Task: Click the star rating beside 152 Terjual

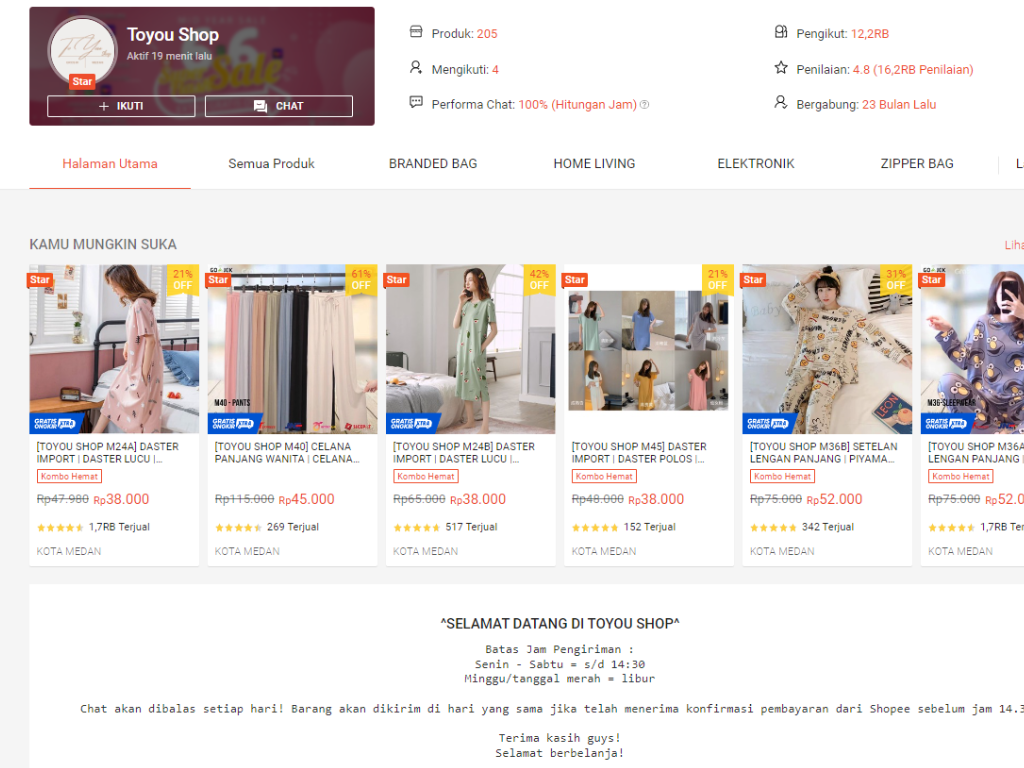Action: coord(595,528)
